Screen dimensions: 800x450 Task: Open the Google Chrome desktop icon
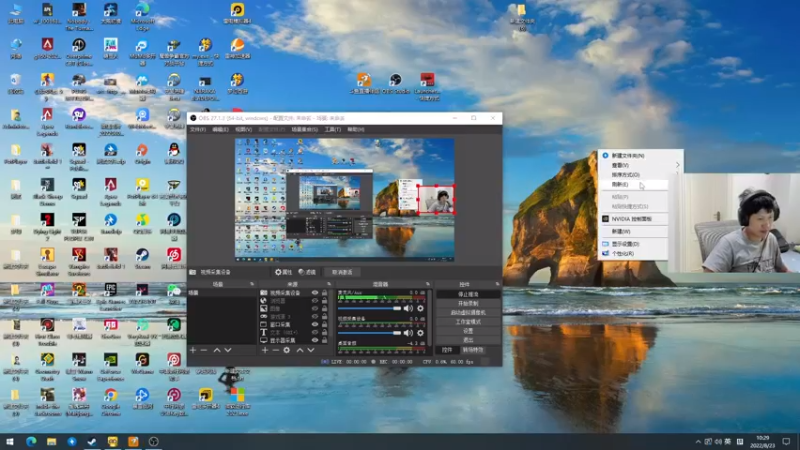pyautogui.click(x=111, y=402)
